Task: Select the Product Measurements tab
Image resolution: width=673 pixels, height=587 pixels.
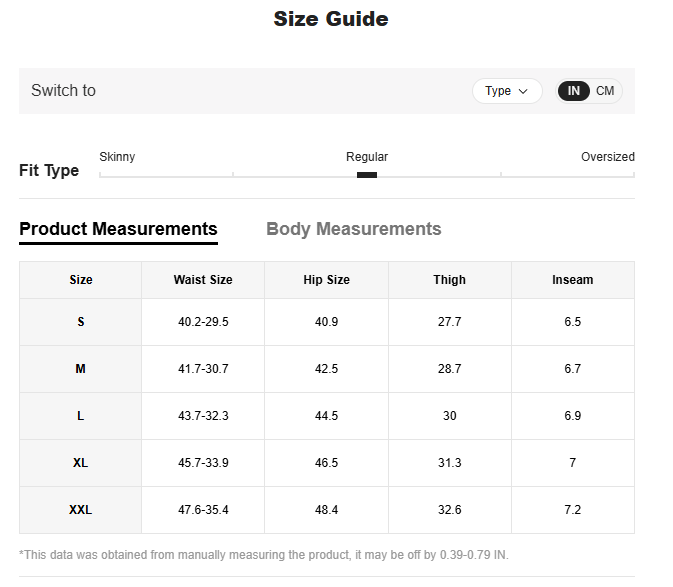Action: pyautogui.click(x=118, y=229)
